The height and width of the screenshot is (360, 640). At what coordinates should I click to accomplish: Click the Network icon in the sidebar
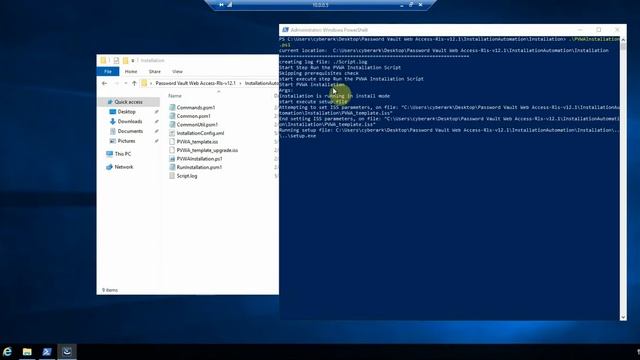[x=109, y=167]
